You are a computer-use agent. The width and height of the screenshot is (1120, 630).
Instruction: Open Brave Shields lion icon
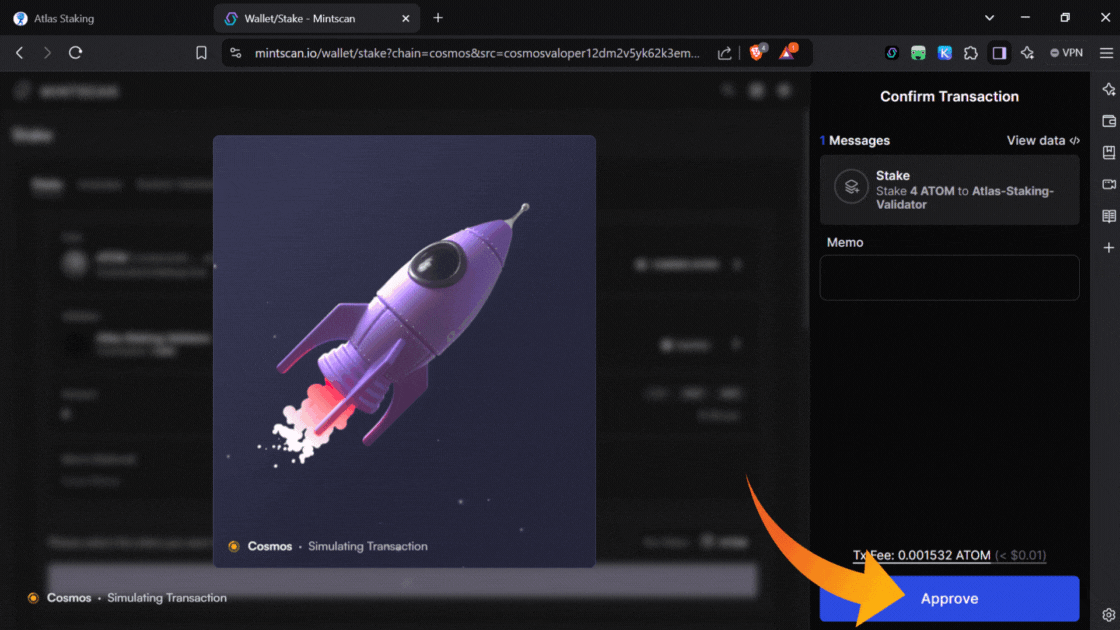pos(757,53)
